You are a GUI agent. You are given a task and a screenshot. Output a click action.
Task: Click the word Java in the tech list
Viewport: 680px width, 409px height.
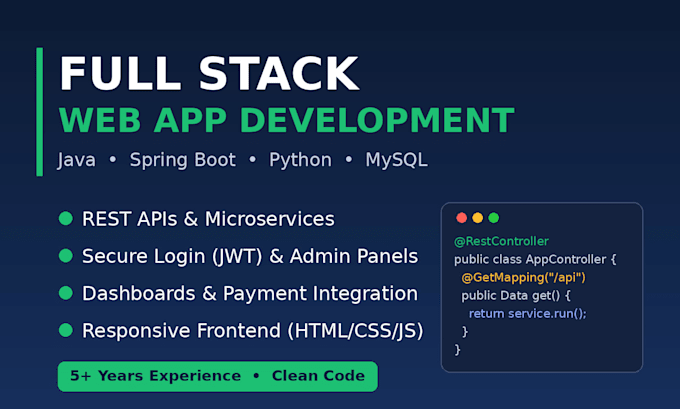76,160
